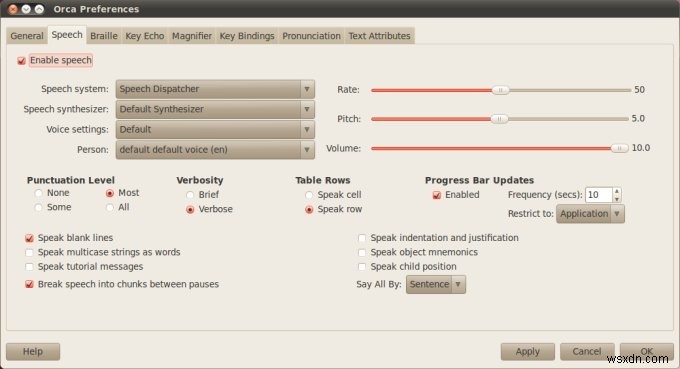Screen dimensions: 680x369
Task: Open the Voice settings dropdown
Action: click(215, 129)
